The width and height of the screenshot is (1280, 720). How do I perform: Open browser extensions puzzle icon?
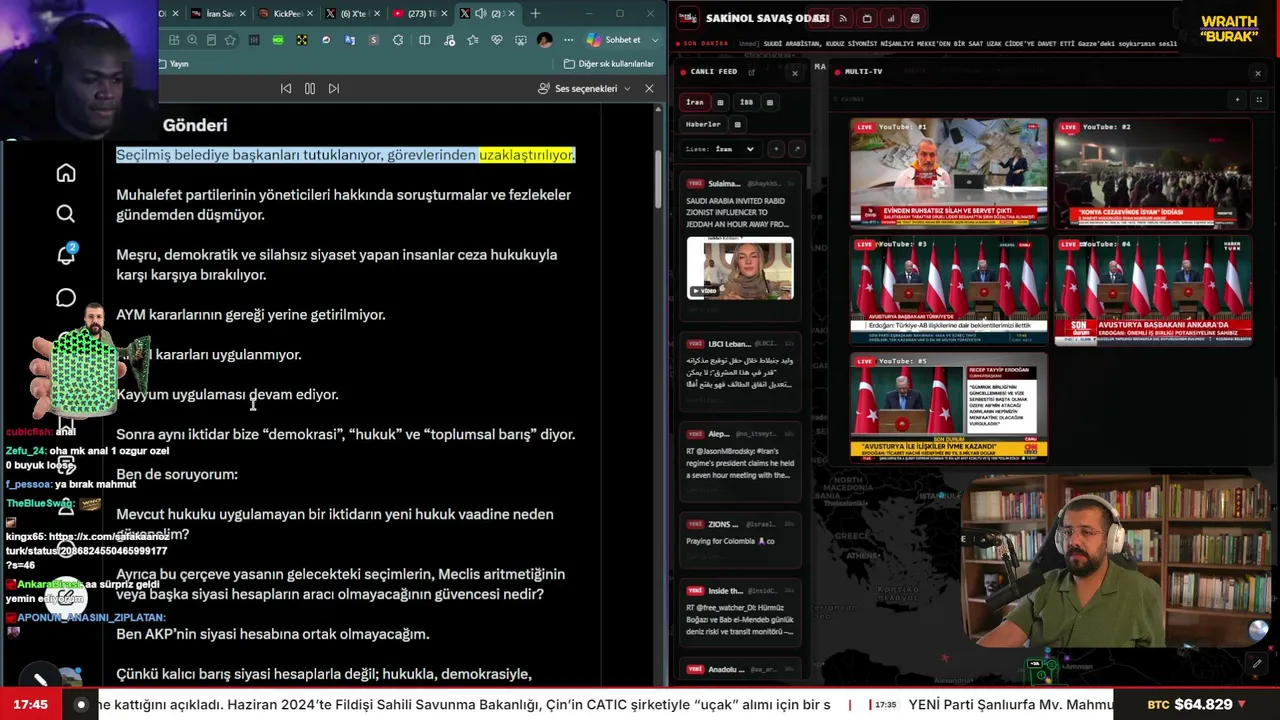398,40
